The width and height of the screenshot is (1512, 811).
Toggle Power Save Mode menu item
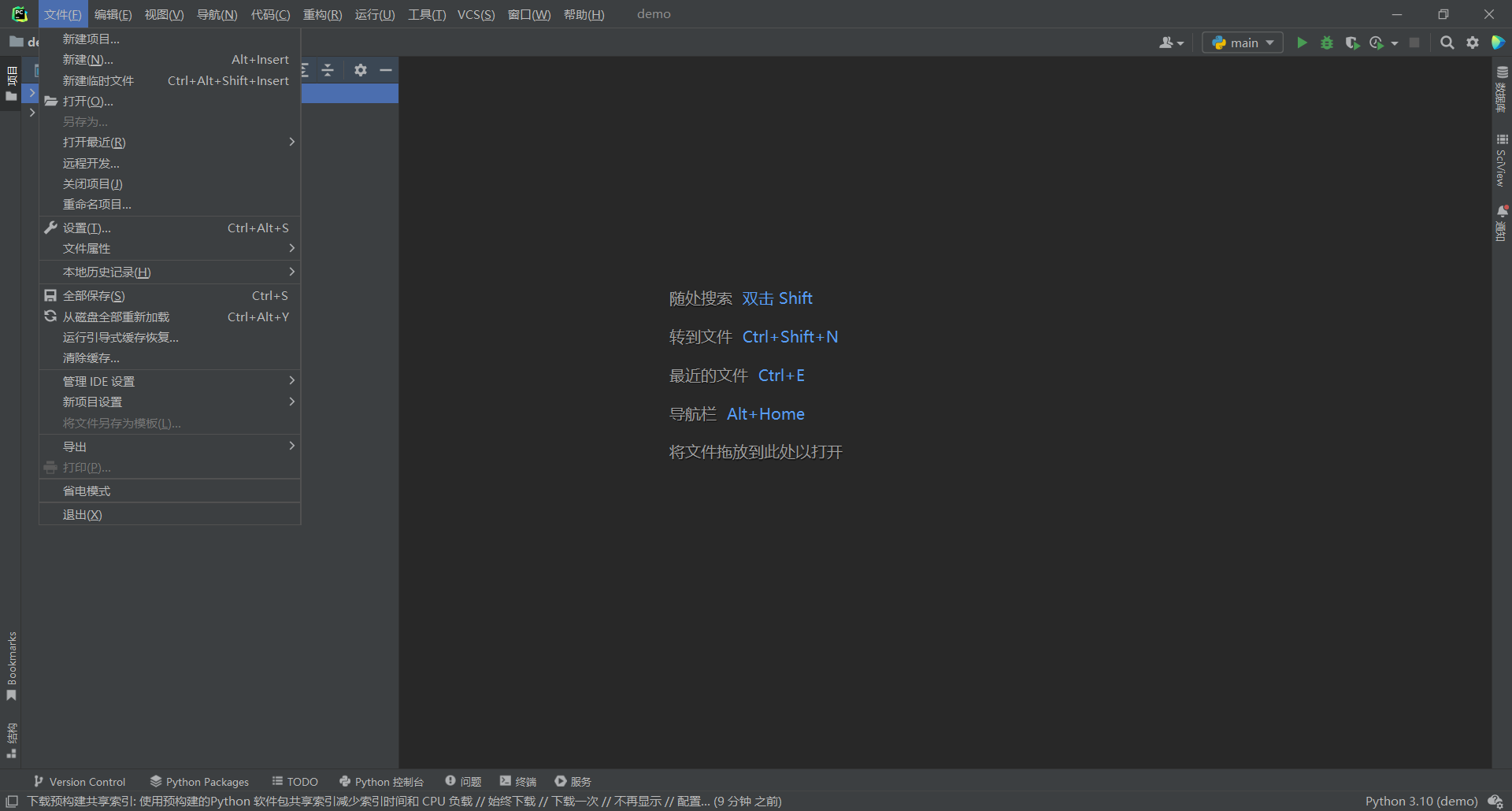[170, 491]
